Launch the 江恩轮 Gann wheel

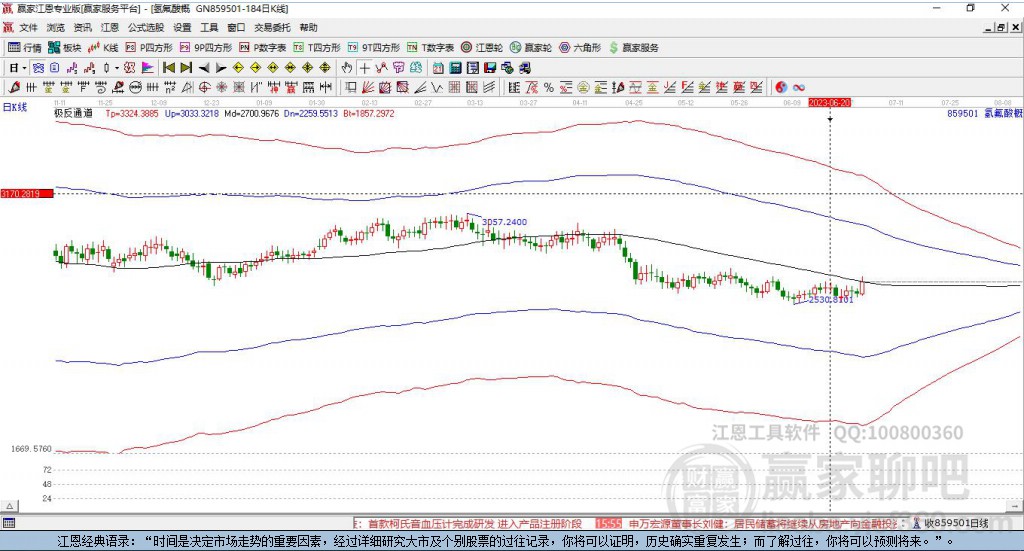[482, 48]
